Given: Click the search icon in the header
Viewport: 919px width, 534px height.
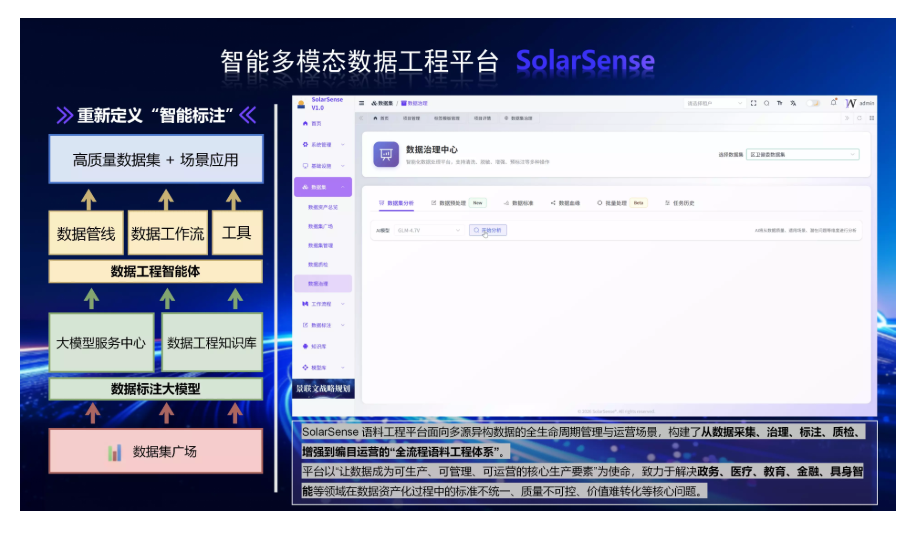Looking at the screenshot, I should (x=767, y=103).
